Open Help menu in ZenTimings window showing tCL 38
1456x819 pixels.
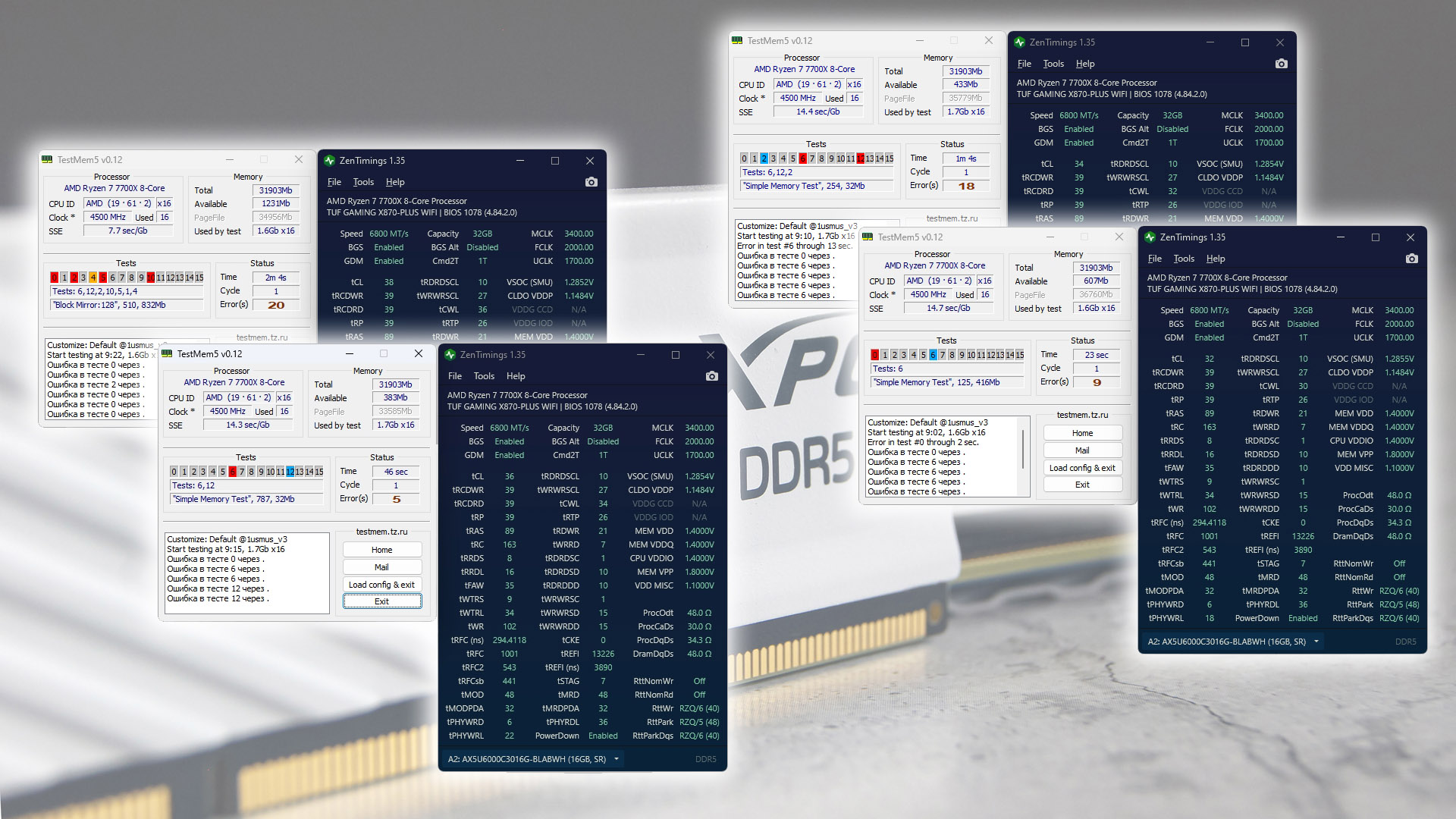coord(395,182)
